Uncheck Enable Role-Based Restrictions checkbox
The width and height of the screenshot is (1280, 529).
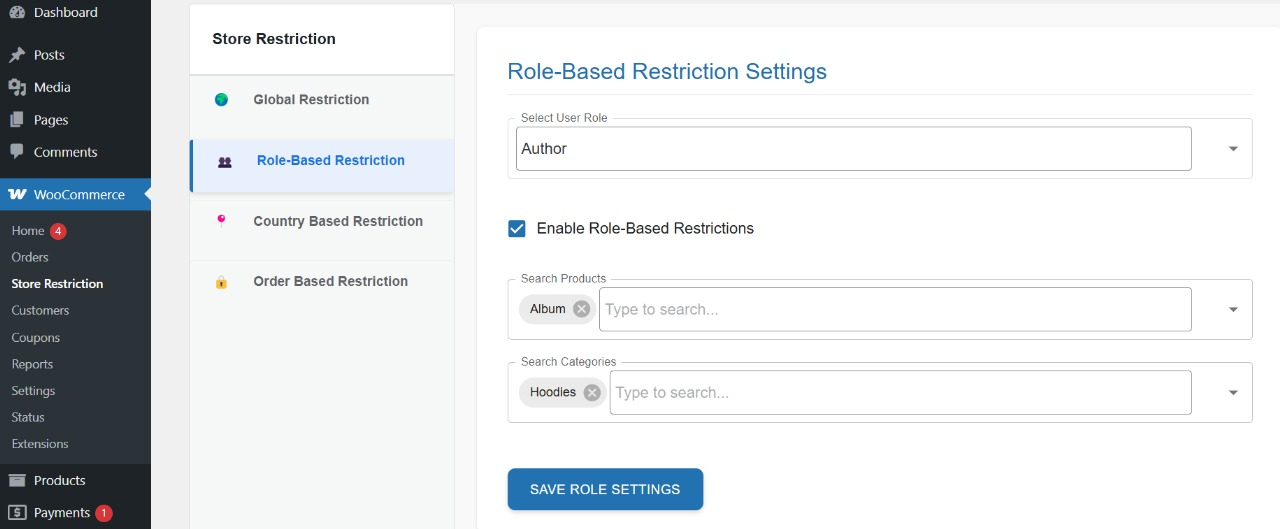click(x=517, y=228)
